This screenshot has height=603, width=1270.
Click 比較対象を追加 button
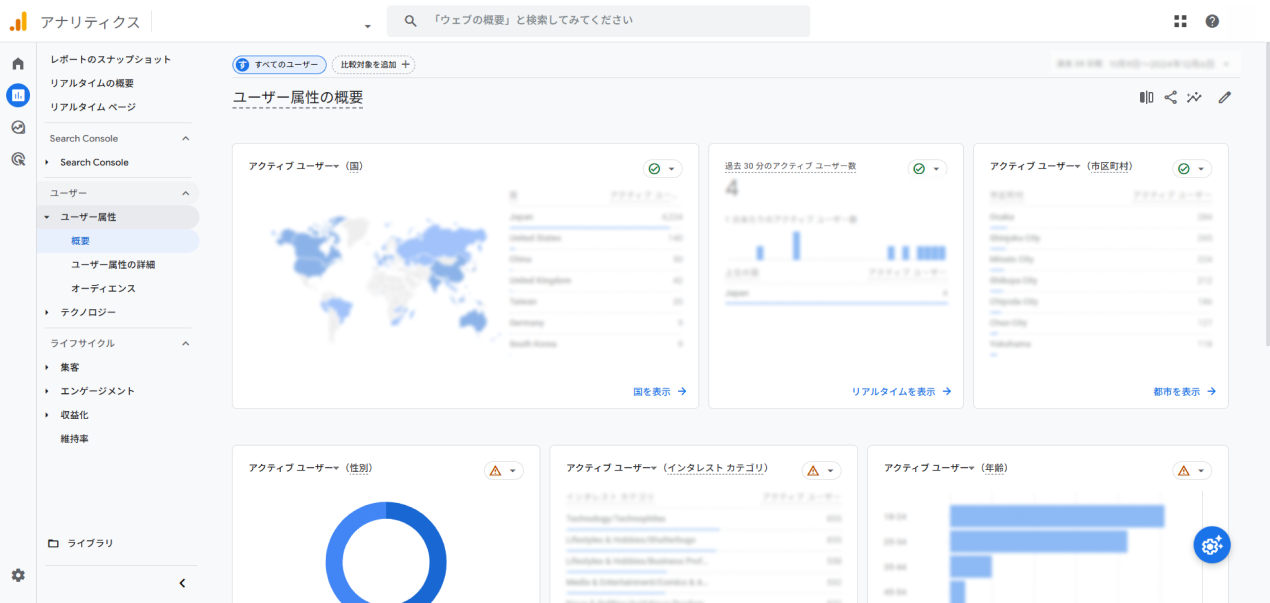374,65
